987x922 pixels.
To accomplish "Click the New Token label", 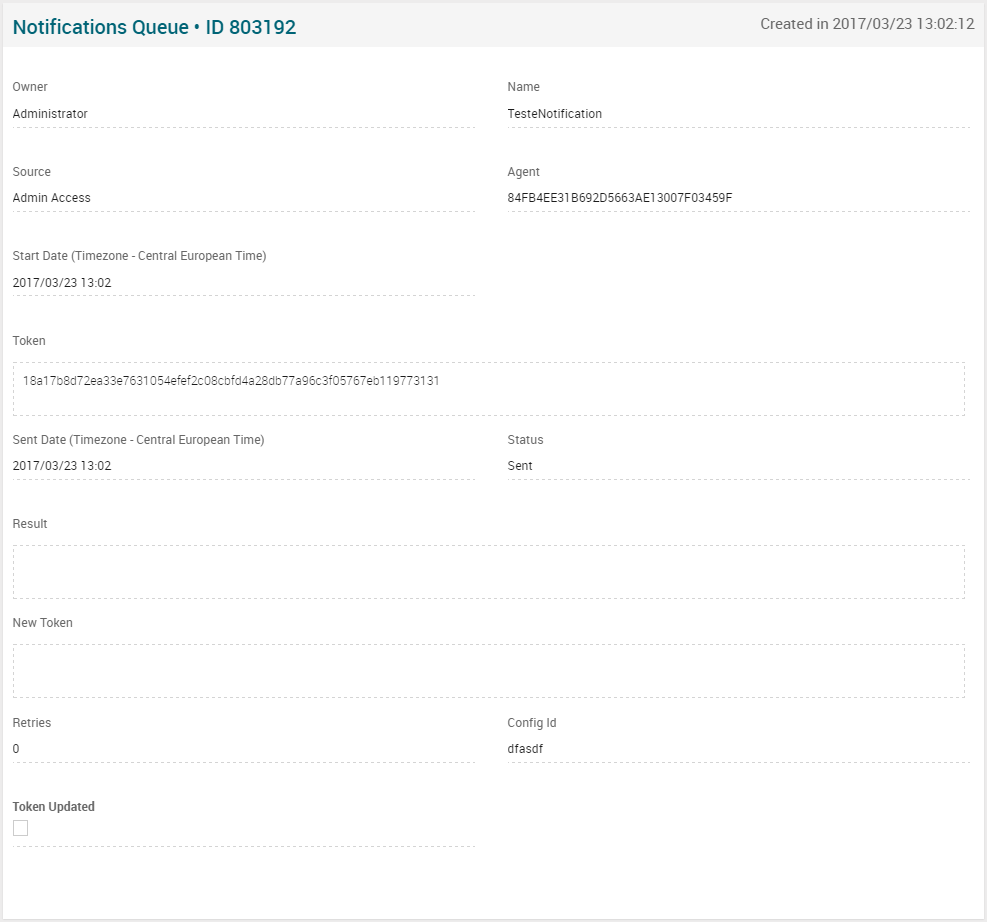I will tap(43, 623).
